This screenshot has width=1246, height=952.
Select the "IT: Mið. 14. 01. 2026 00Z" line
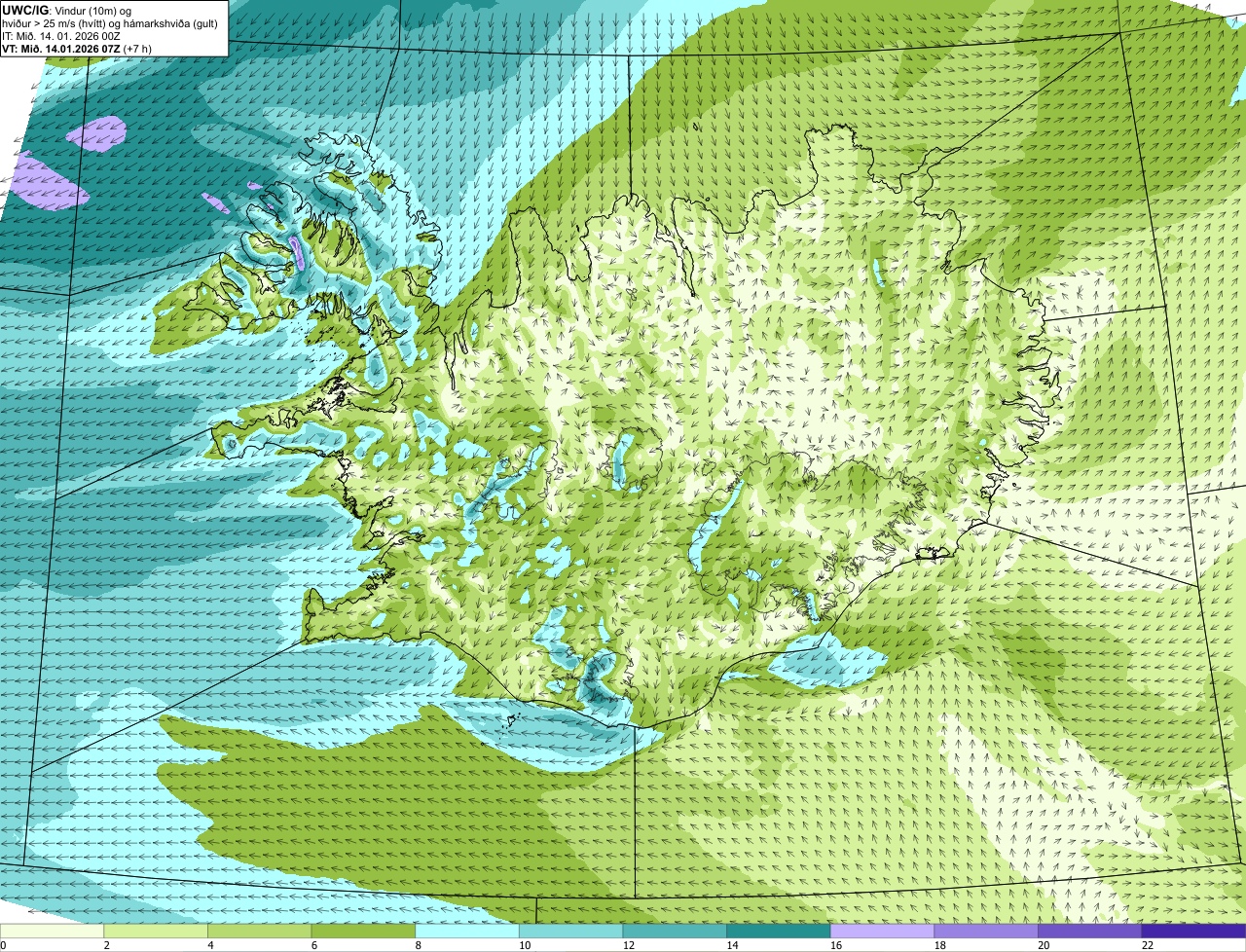[x=61, y=36]
